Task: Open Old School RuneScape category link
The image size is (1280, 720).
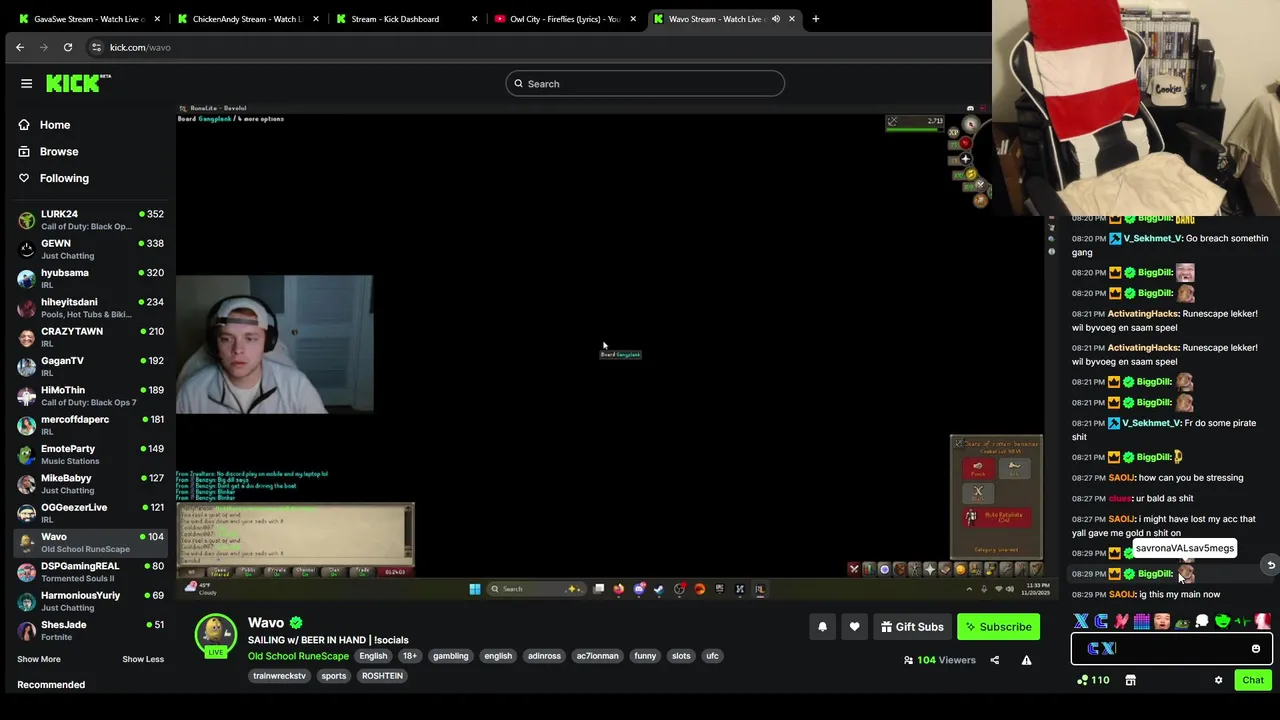Action: (298, 656)
